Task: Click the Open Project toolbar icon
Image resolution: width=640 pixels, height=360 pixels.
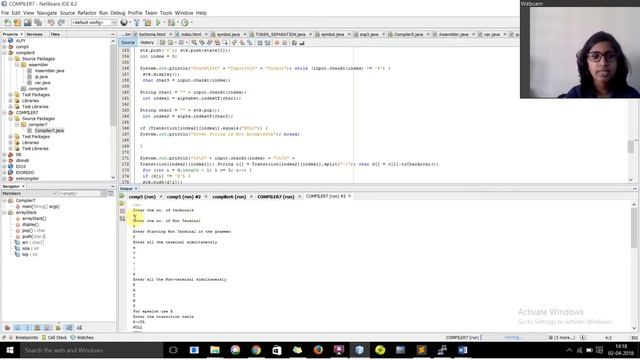Action: pos(27,23)
